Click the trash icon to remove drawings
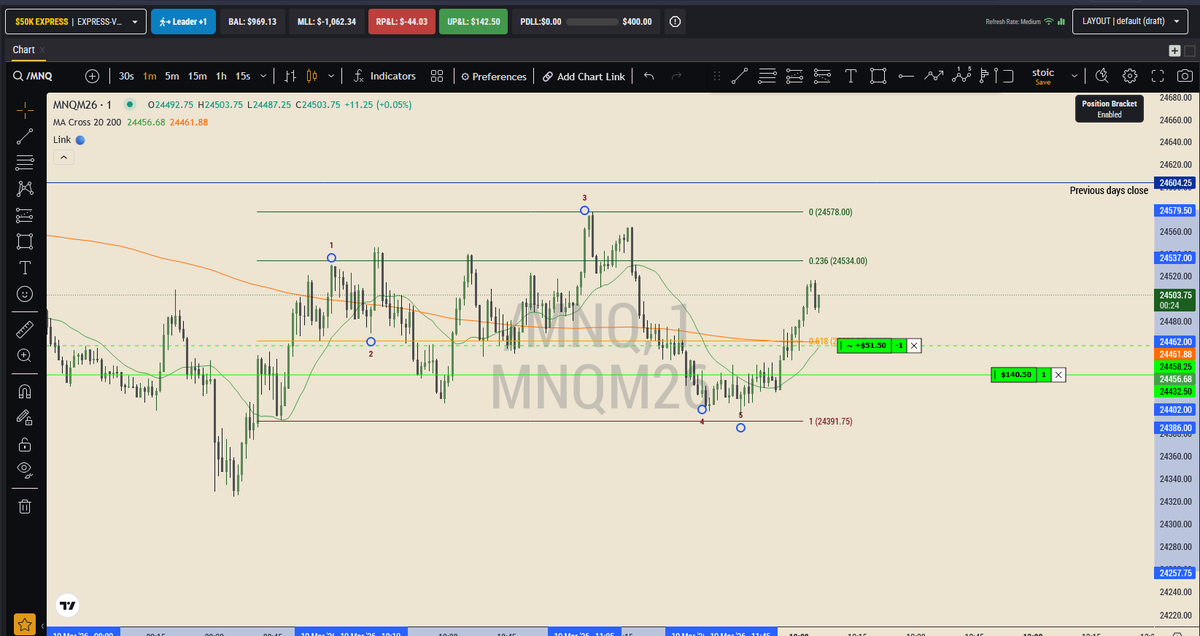 point(25,506)
